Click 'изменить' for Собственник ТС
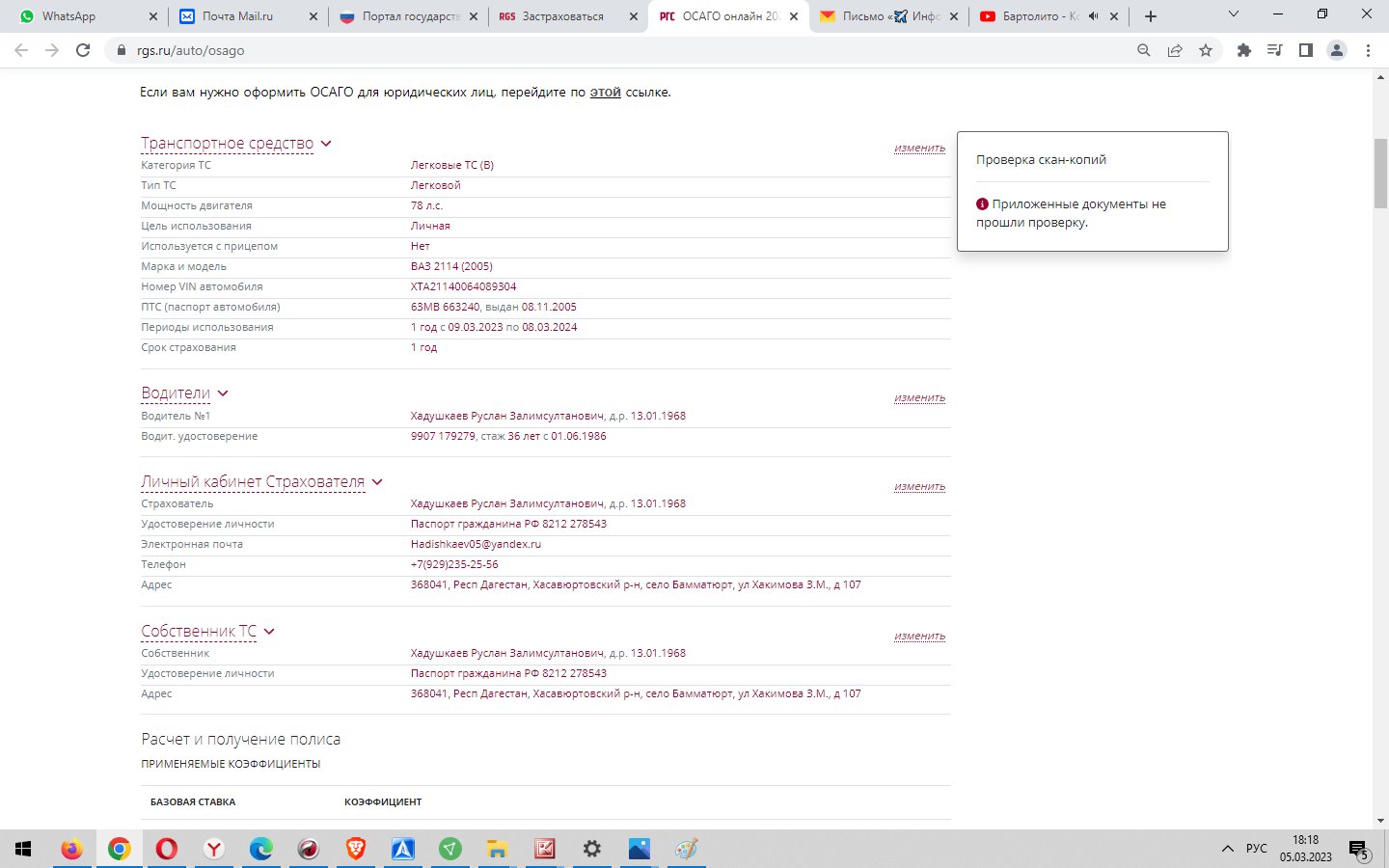Viewport: 1389px width, 868px height. (x=919, y=637)
